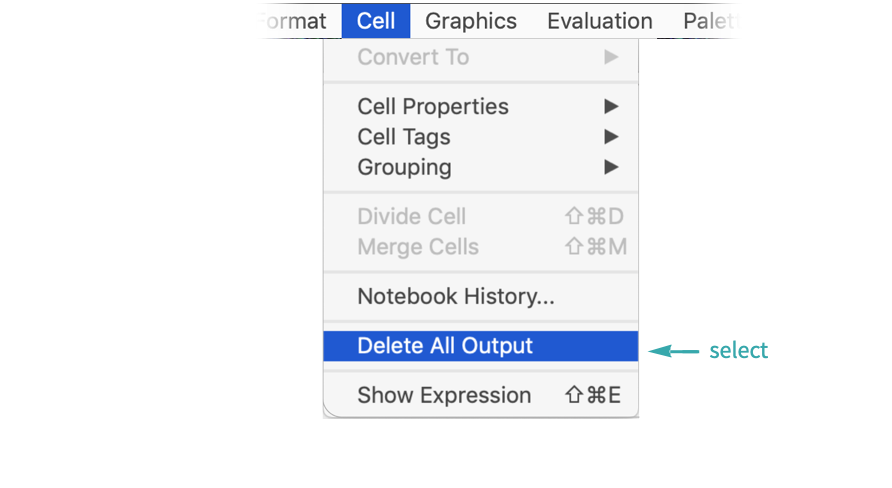Screen dimensions: 892x488
Task: Choose the Grouping menu entry
Action: [404, 167]
